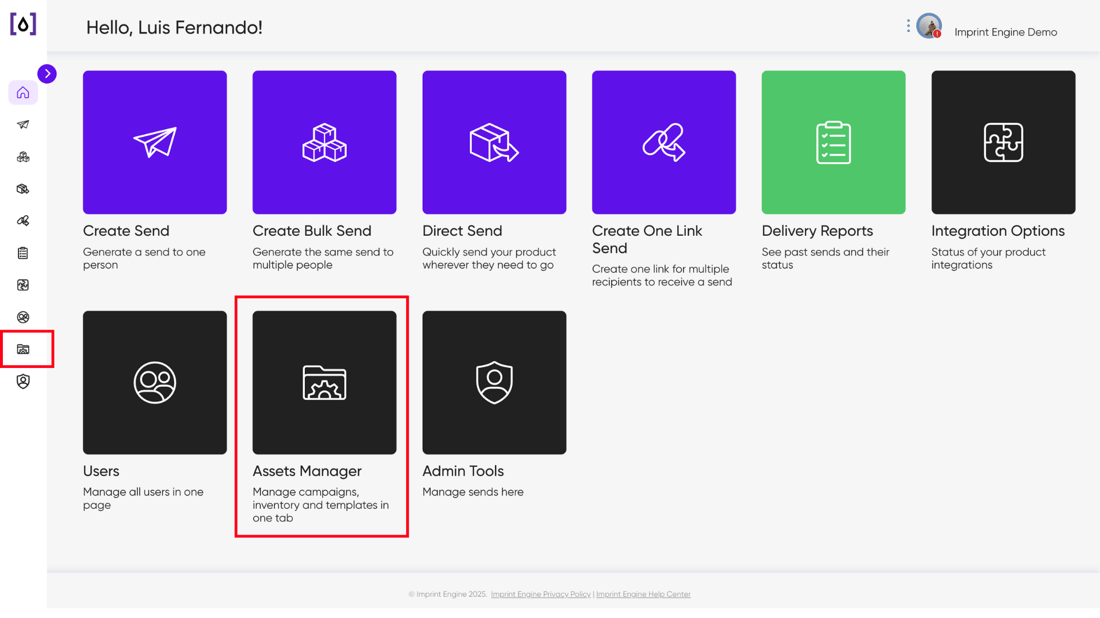
Task: Open the Assets Manager folder tile
Action: (x=324, y=382)
